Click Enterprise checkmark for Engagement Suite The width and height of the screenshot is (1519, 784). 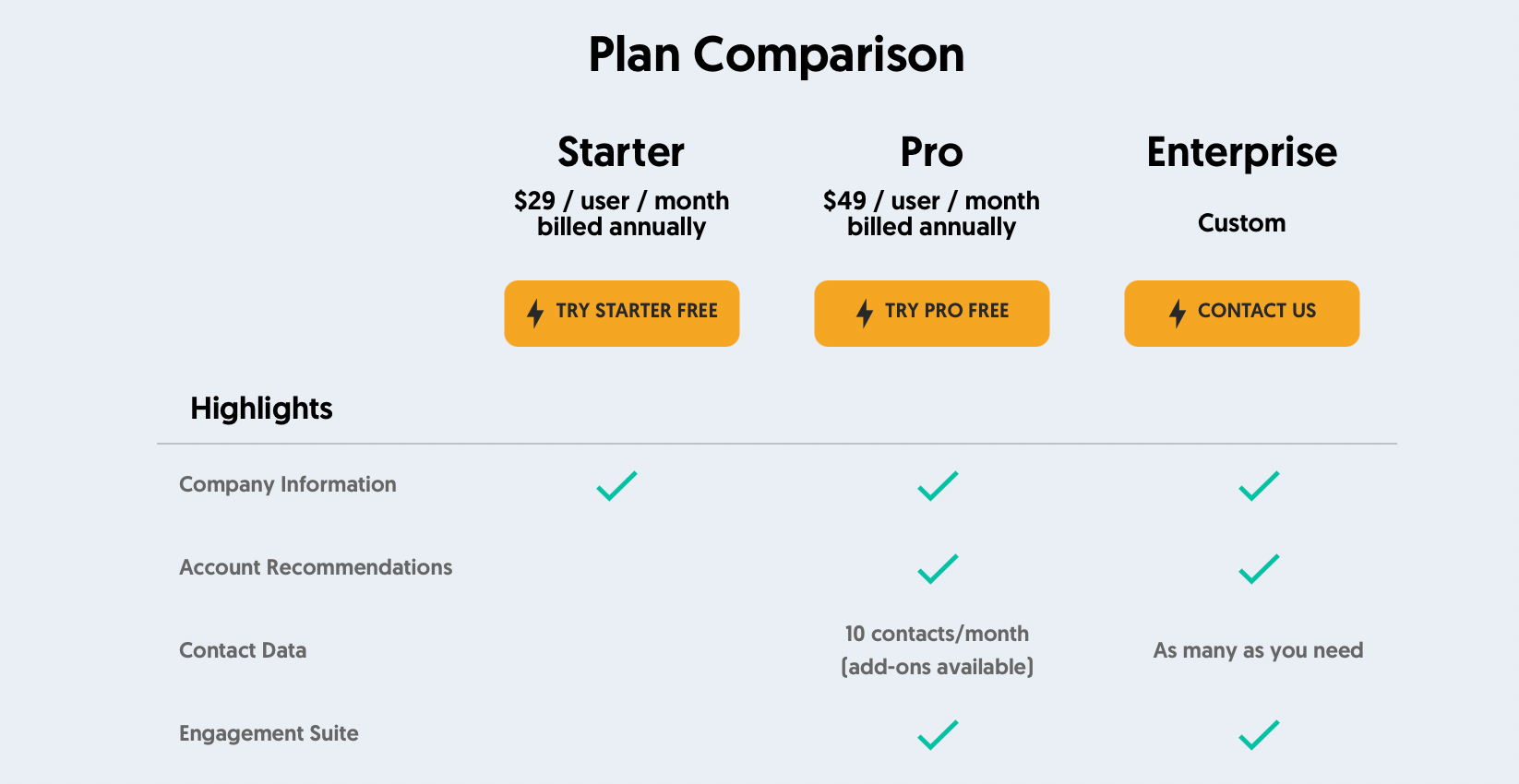[x=1260, y=735]
